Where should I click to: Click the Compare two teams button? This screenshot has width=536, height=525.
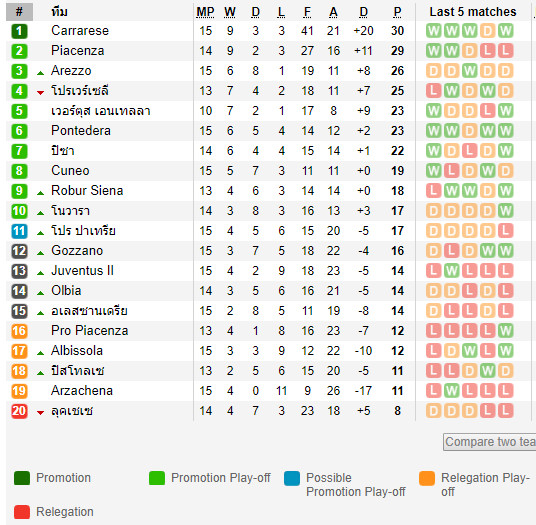click(490, 442)
